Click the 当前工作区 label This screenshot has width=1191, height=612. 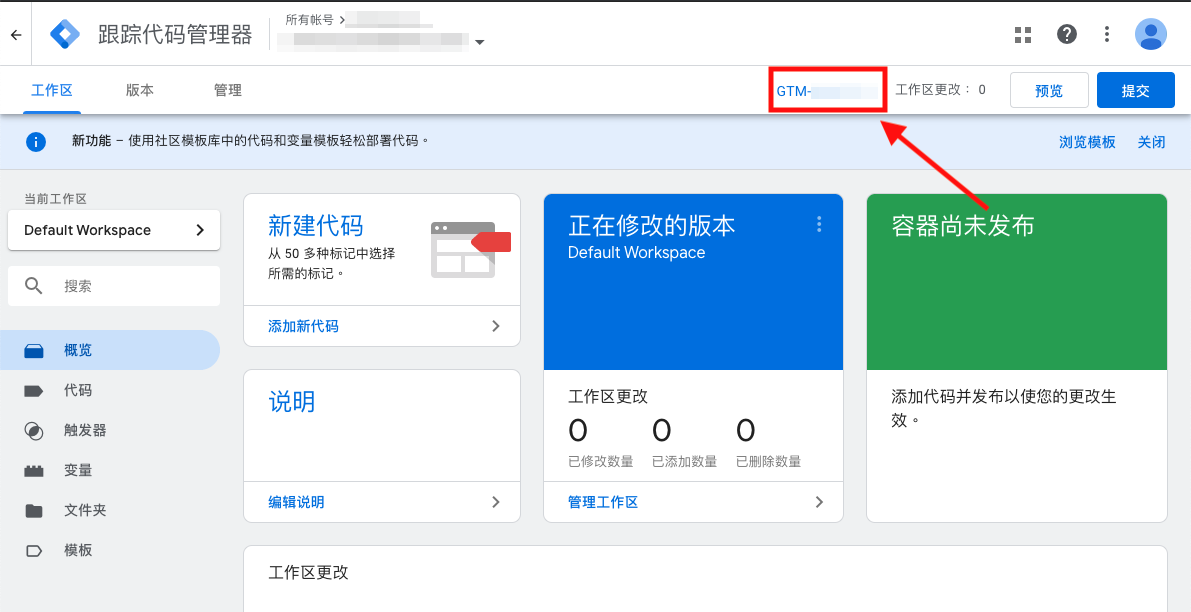pos(55,199)
